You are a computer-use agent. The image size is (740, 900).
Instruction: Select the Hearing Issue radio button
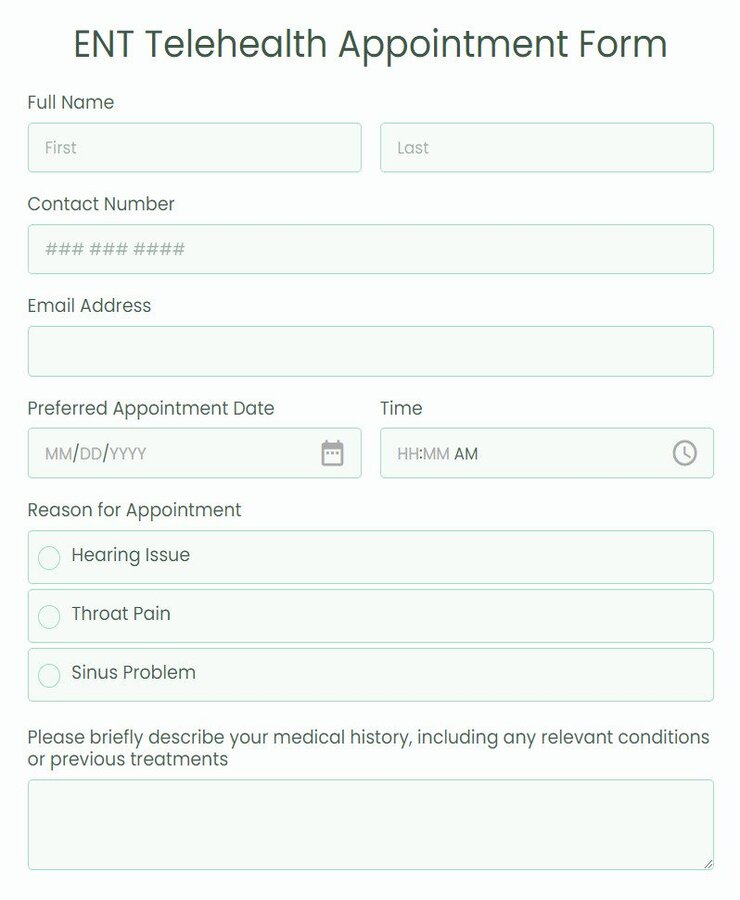pos(49,557)
